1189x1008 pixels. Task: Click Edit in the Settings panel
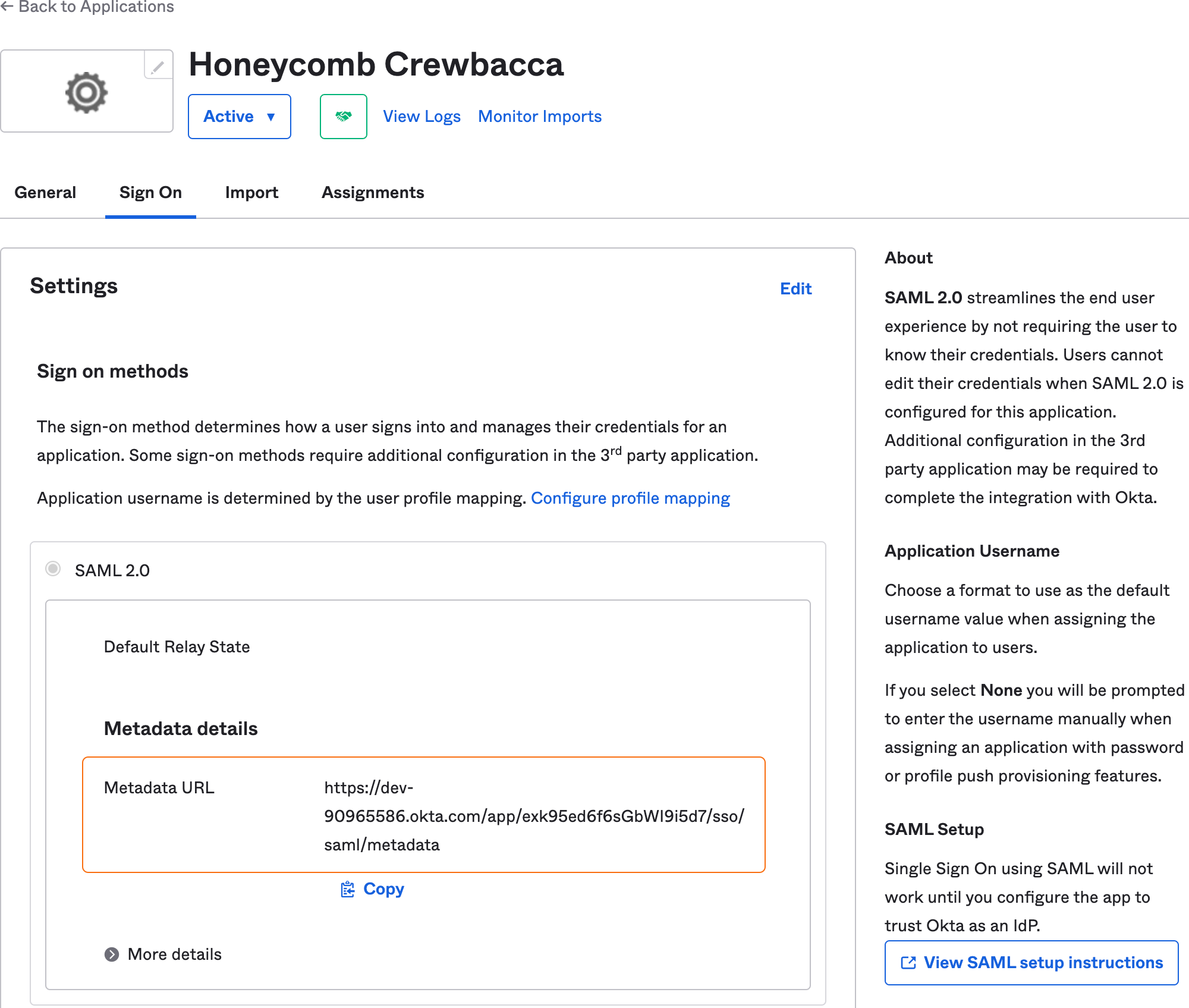tap(795, 289)
